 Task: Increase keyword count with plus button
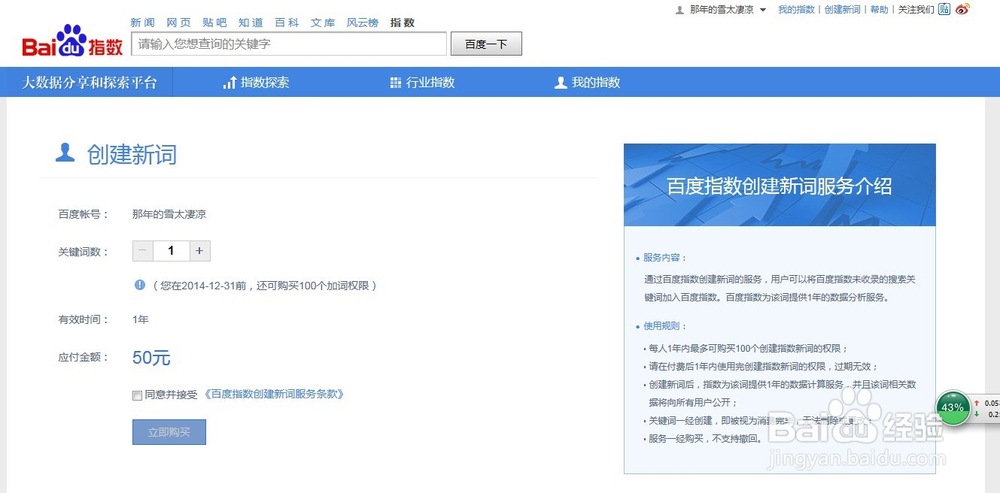[200, 251]
